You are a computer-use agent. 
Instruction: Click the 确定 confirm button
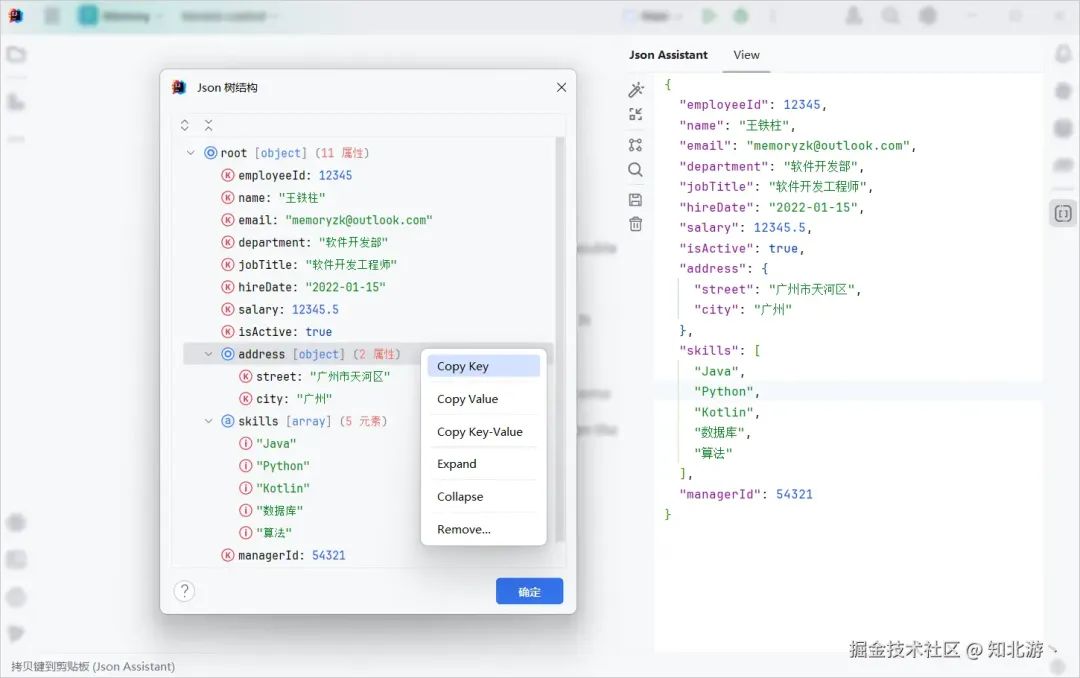pos(529,591)
